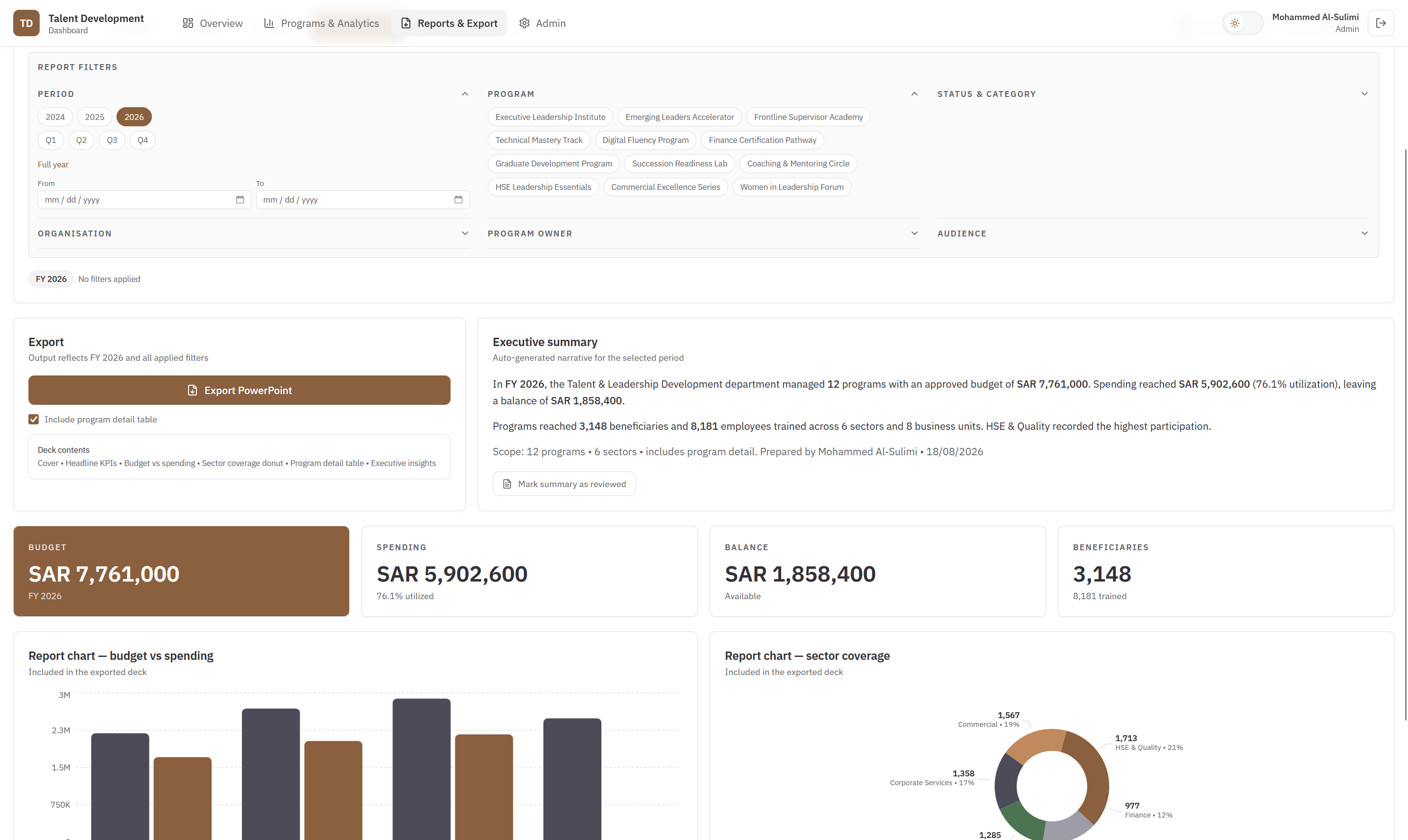Go to the Overview tab
Screen dimensions: 1408x840
click(x=213, y=23)
